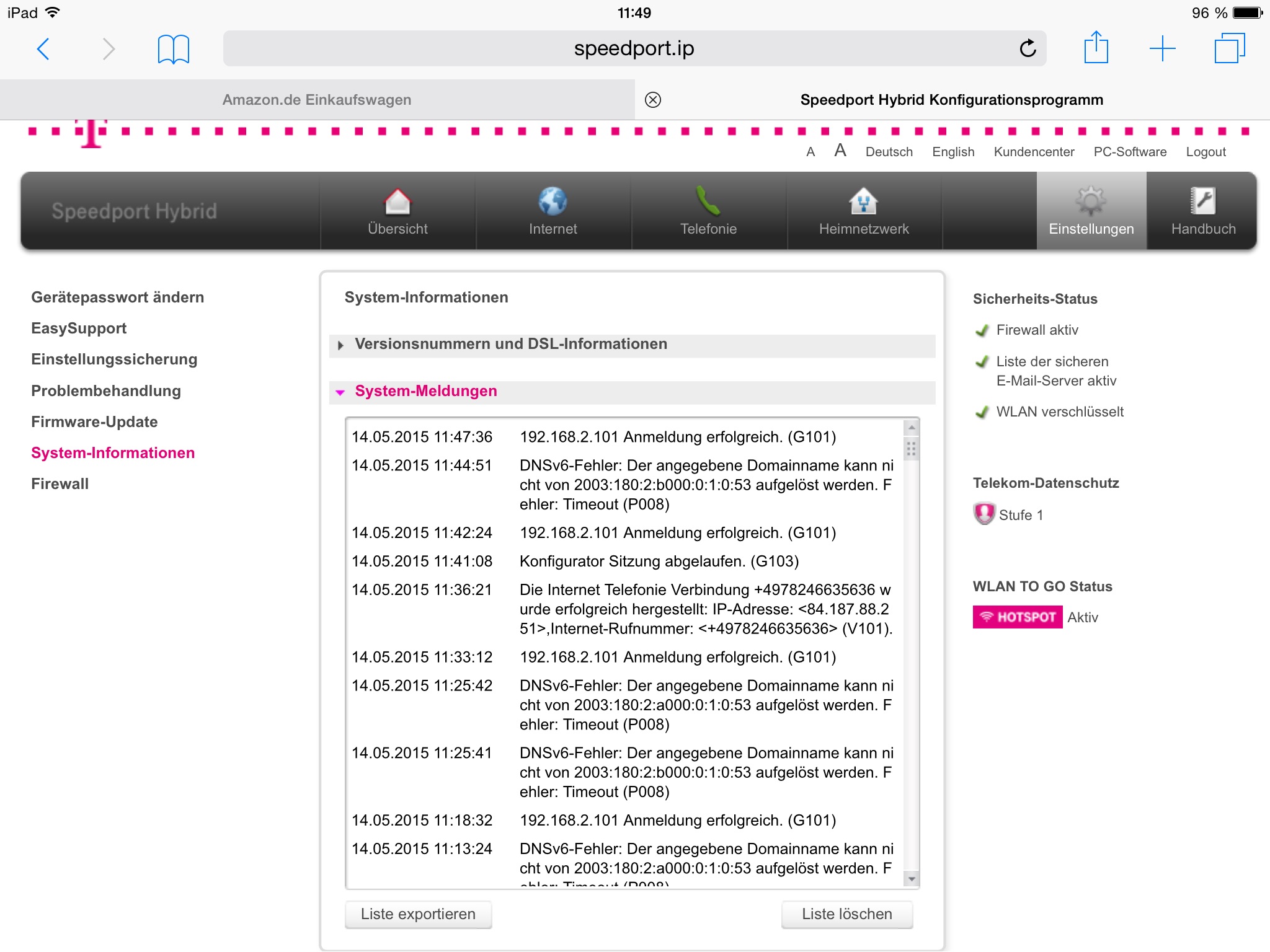
Task: Open Einstellungssicherung in the sidebar
Action: [114, 359]
